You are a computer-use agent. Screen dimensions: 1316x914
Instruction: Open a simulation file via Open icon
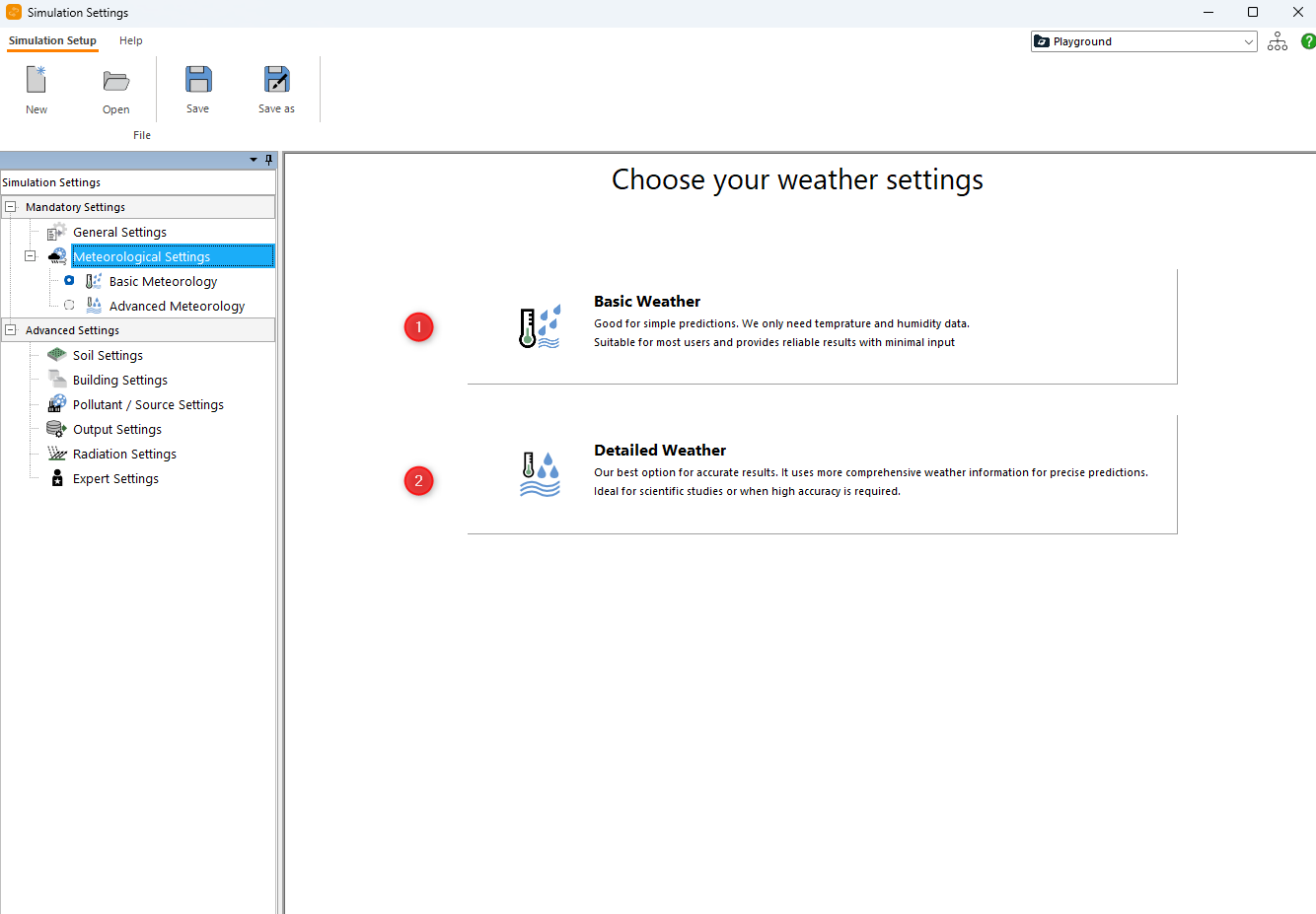pos(115,81)
